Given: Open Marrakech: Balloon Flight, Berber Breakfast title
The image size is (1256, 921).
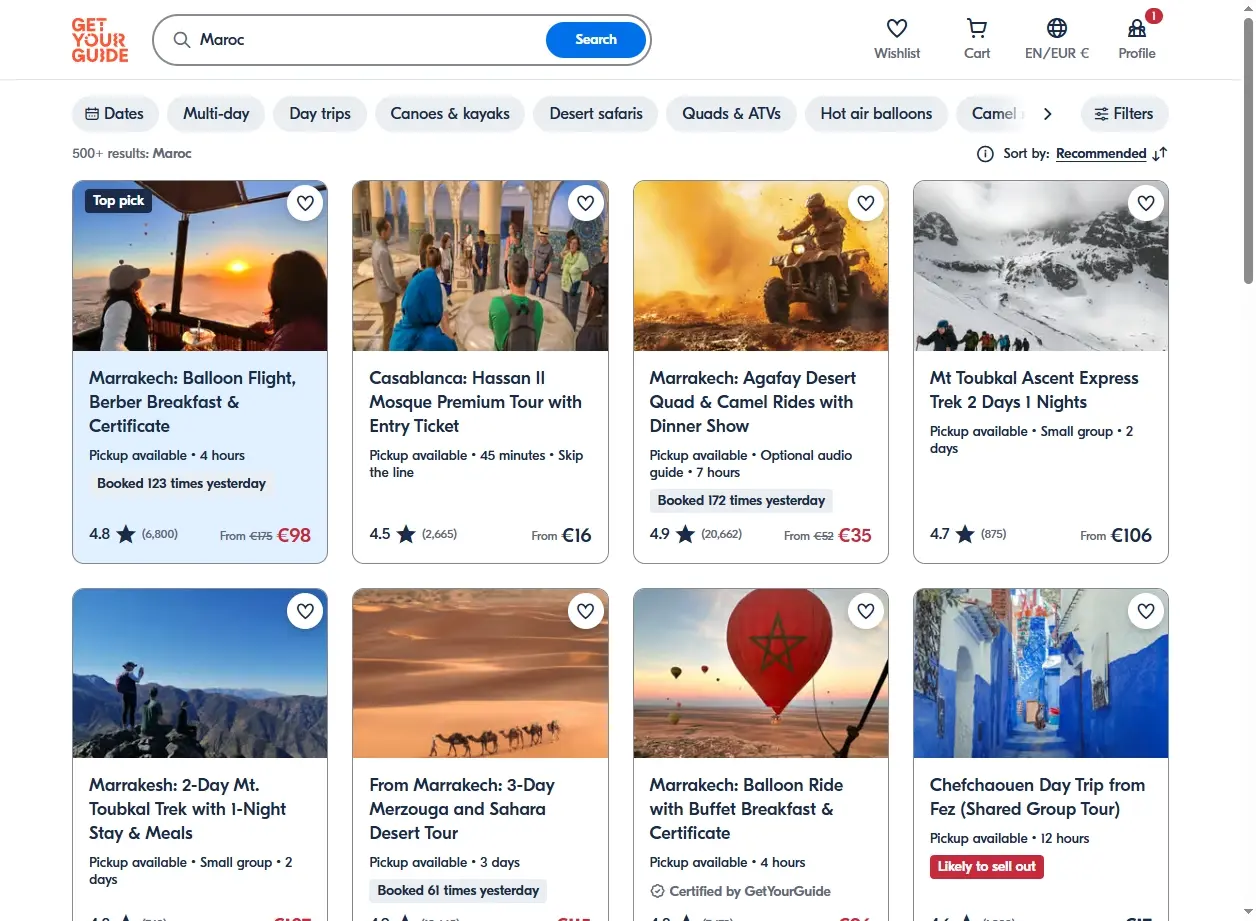Looking at the screenshot, I should point(192,402).
